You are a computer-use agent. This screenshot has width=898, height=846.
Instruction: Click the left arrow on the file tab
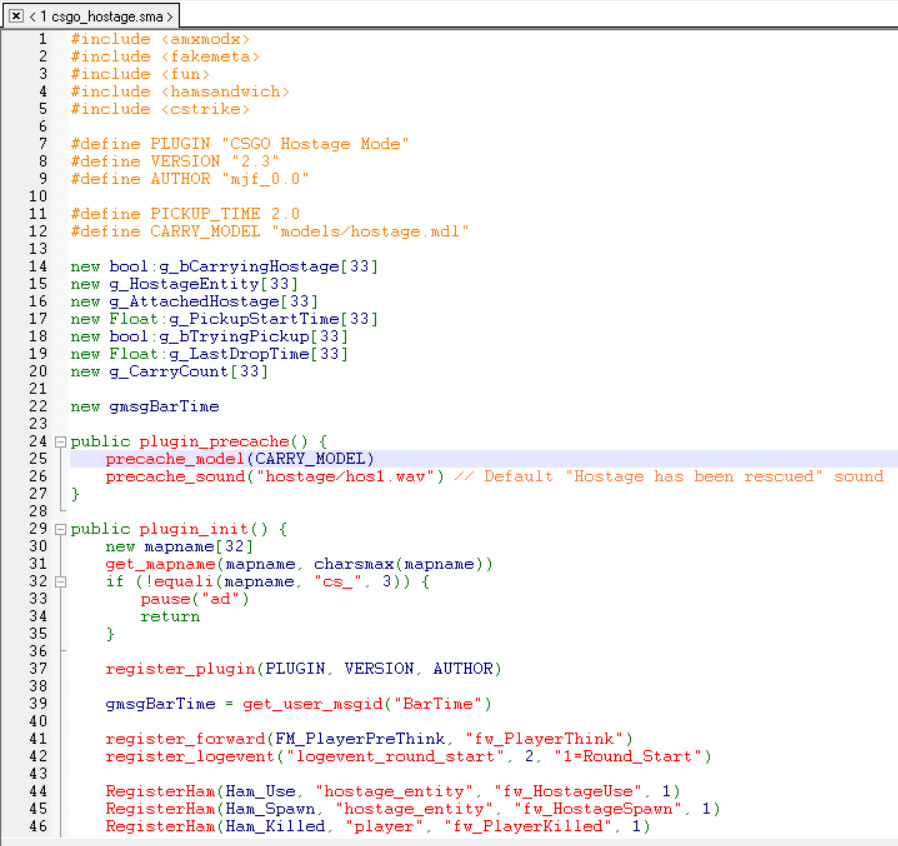point(32,16)
